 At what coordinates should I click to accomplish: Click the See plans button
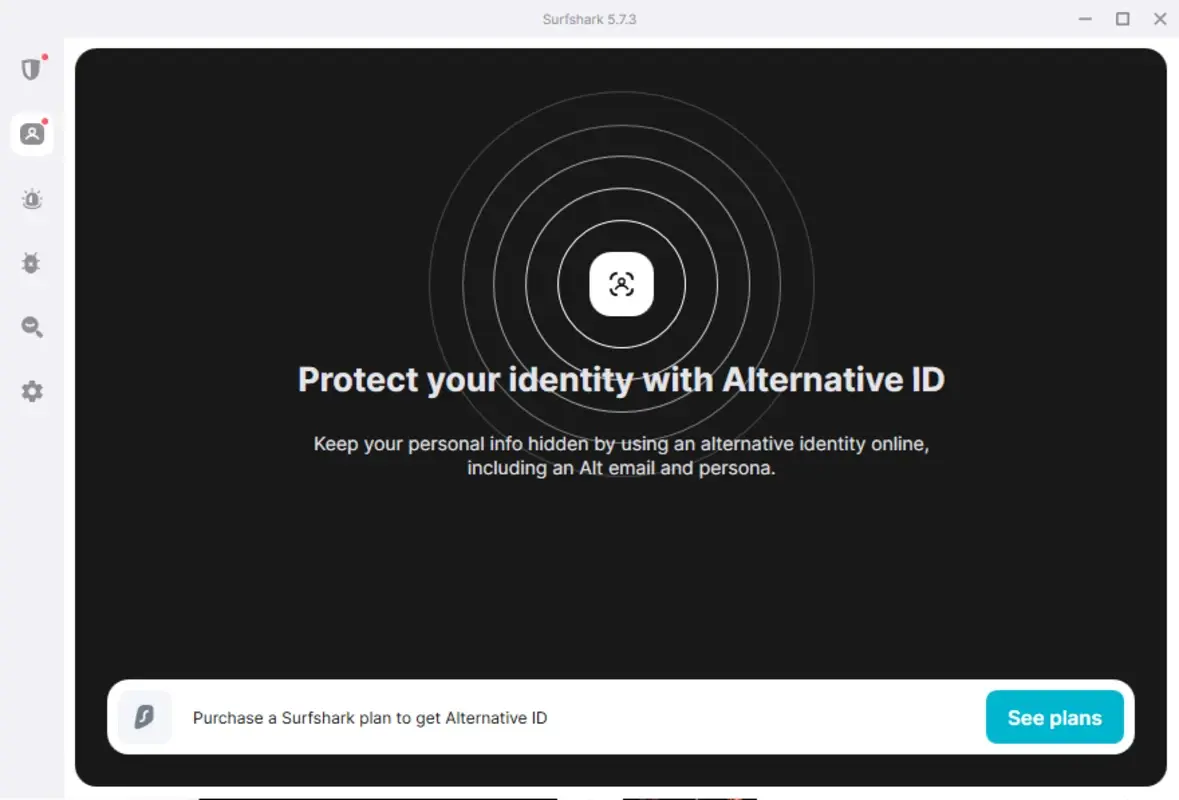[x=1054, y=717]
